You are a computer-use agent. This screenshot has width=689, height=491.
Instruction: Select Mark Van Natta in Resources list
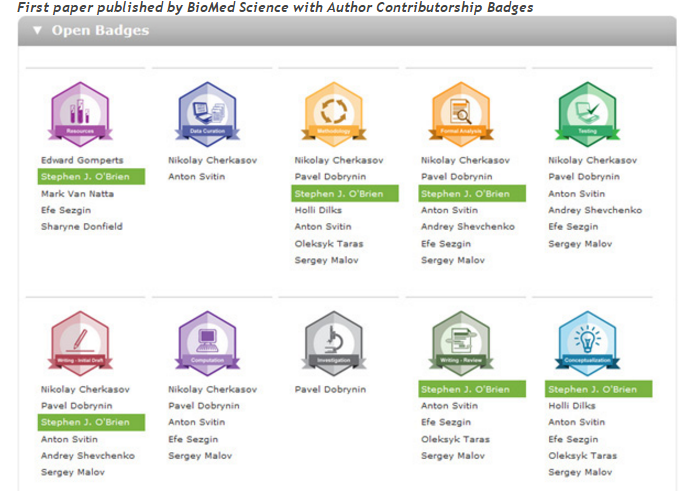click(x=77, y=193)
